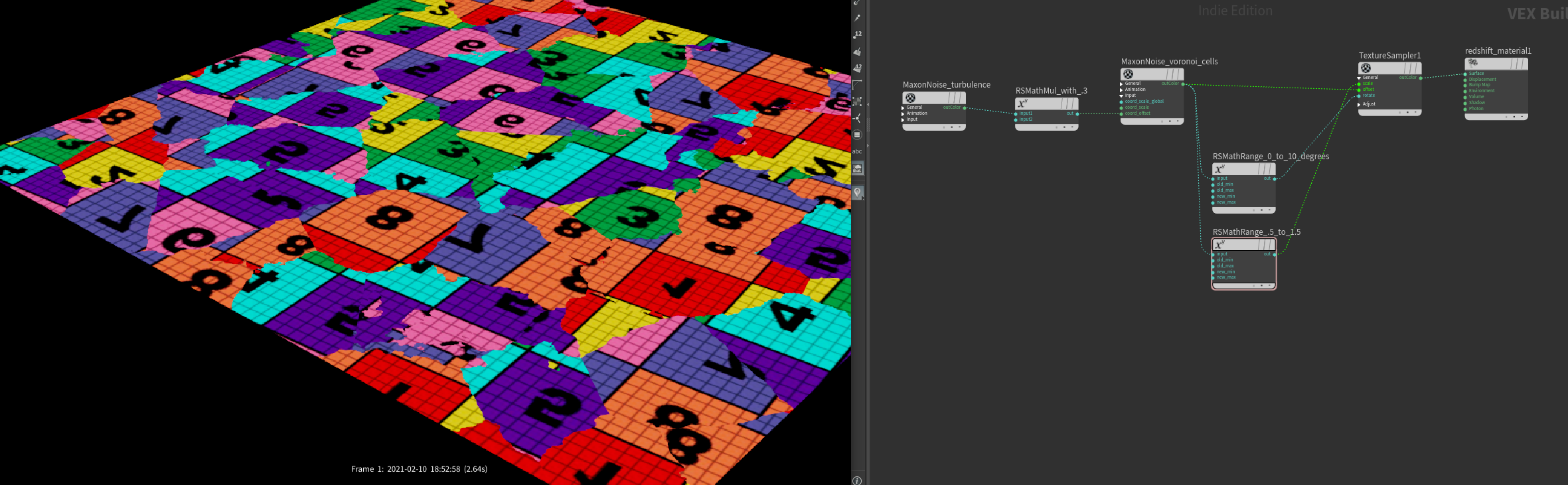
Task: Toggle display primitive numbers icon
Action: pyautogui.click(x=857, y=68)
